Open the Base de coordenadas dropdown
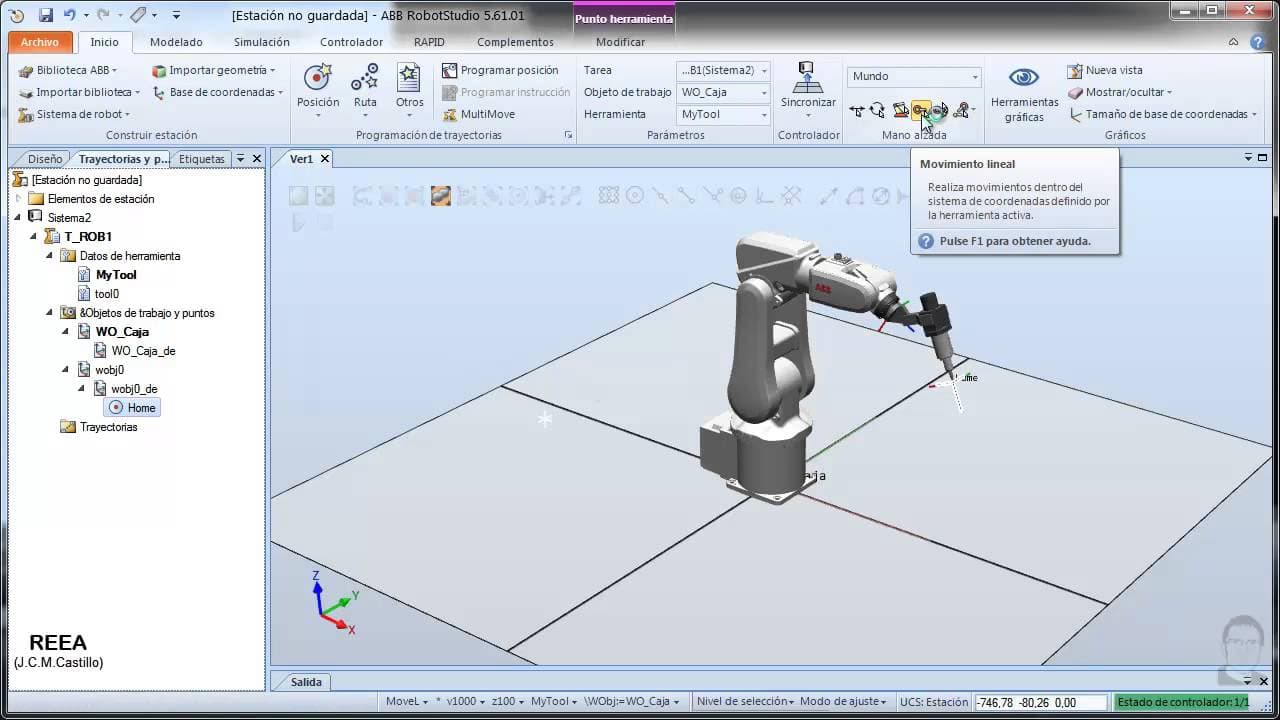 (x=218, y=92)
